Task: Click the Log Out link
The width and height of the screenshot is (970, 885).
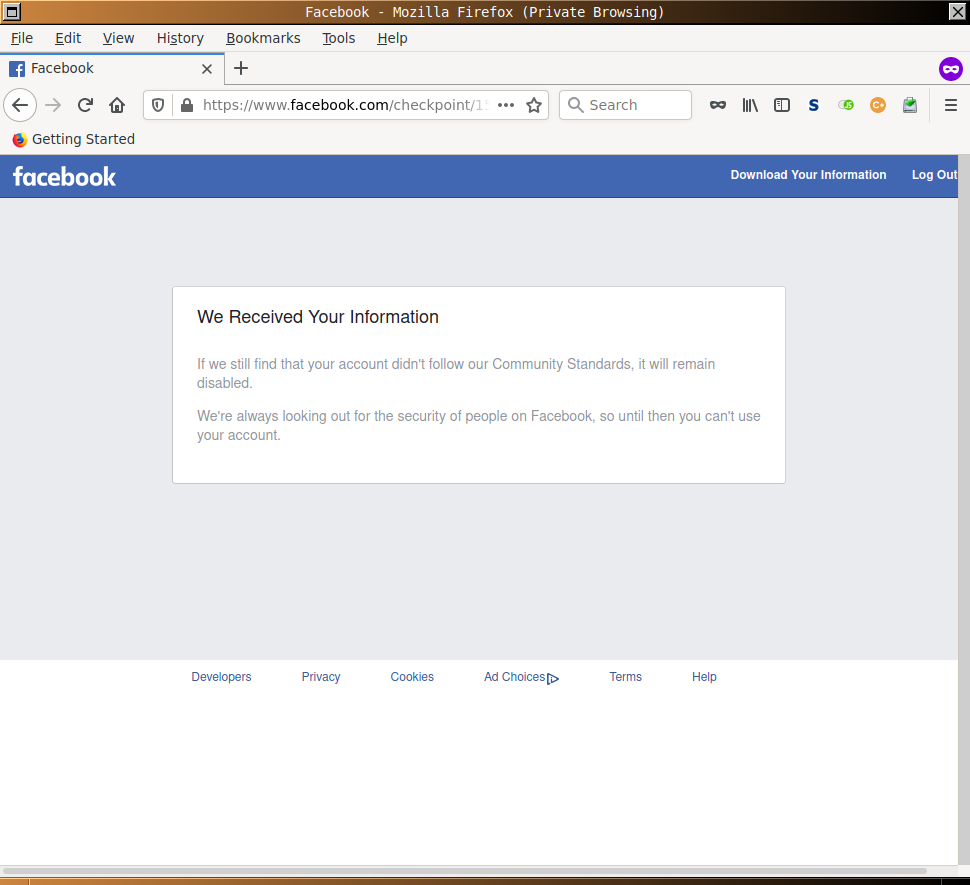Action: pyautogui.click(x=934, y=175)
